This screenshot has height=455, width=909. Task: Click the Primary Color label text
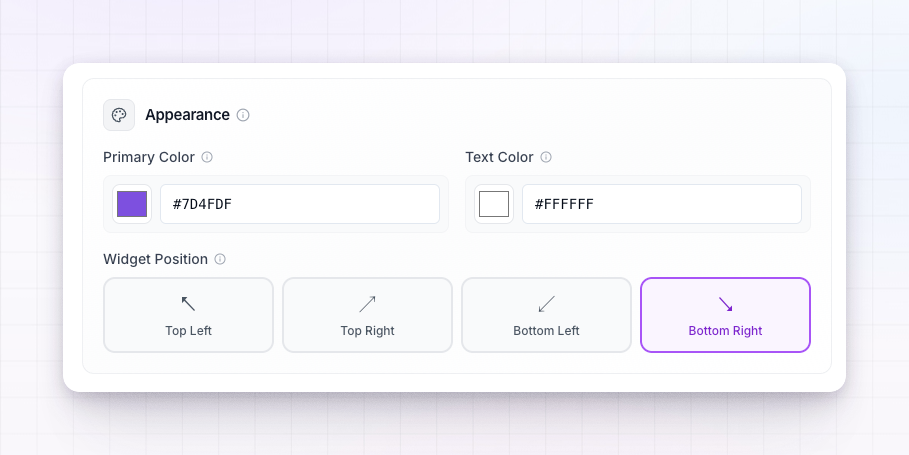[x=149, y=157]
